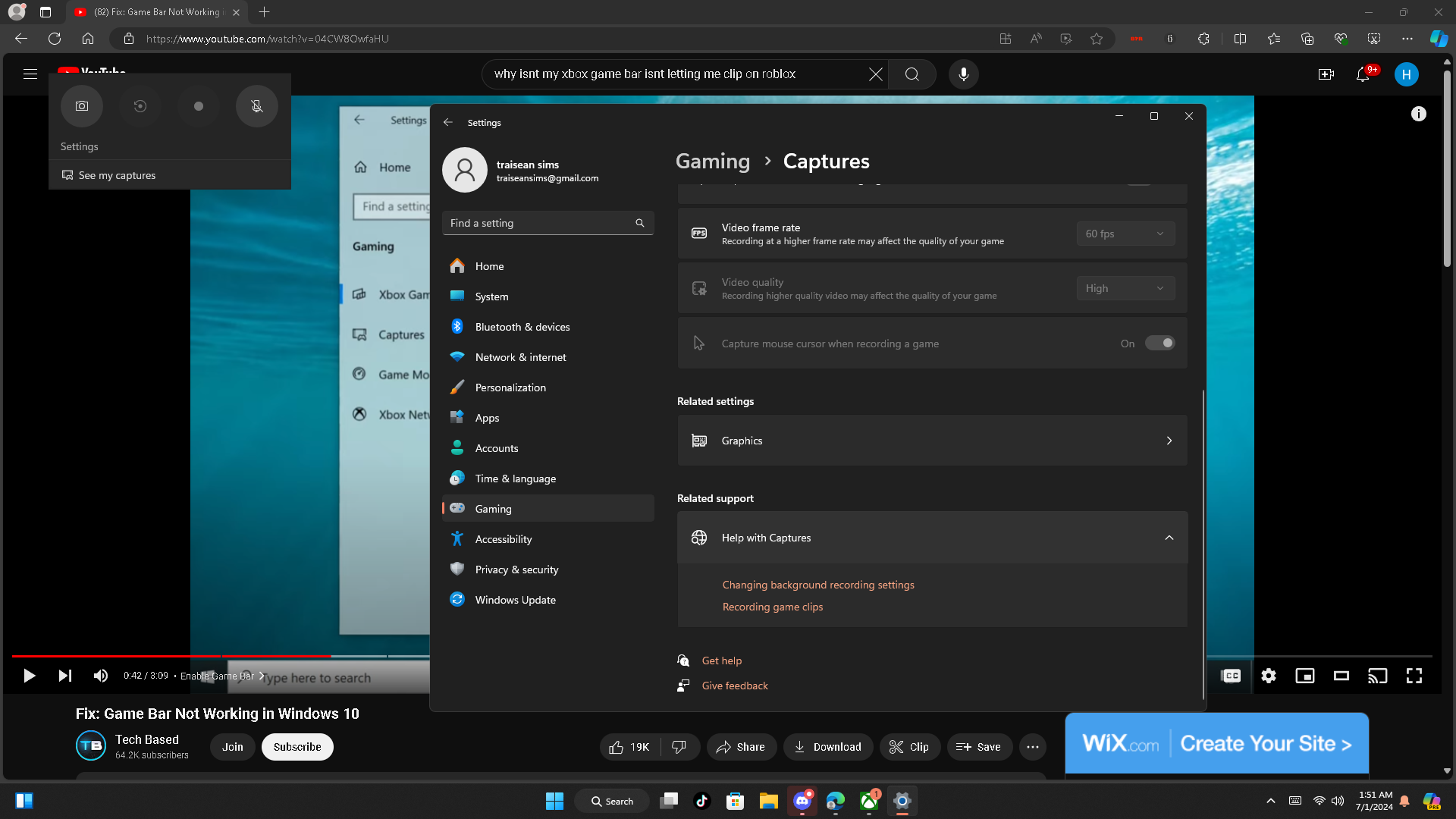This screenshot has height=819, width=1456.
Task: Click Give feedback link
Action: point(735,686)
